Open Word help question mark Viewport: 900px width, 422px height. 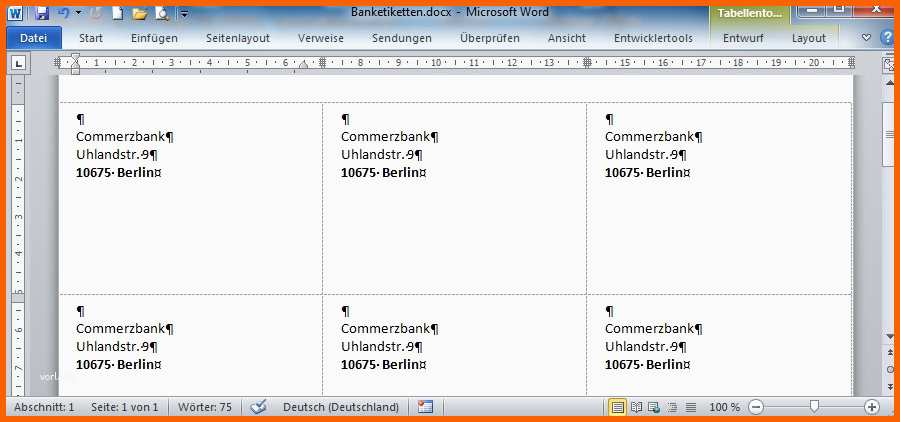(887, 38)
